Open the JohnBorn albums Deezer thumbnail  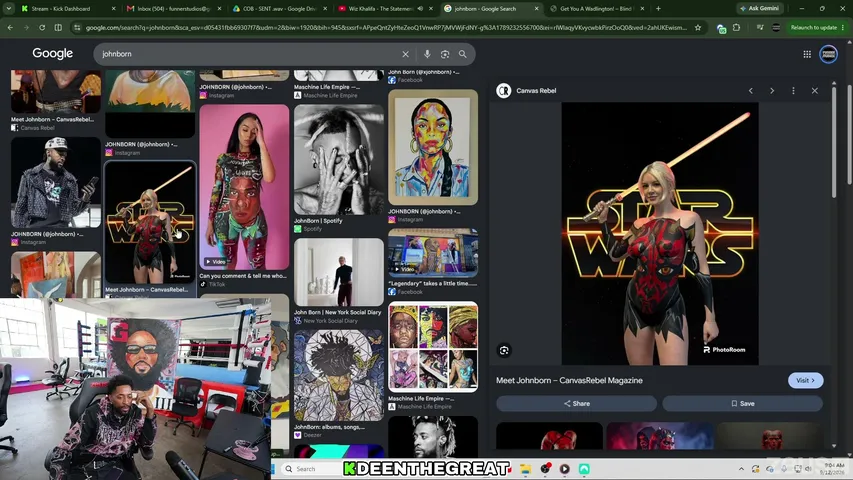tap(339, 375)
